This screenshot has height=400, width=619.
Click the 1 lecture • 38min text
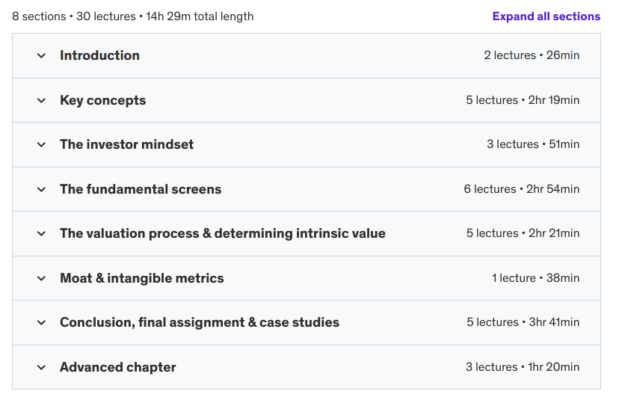(535, 278)
